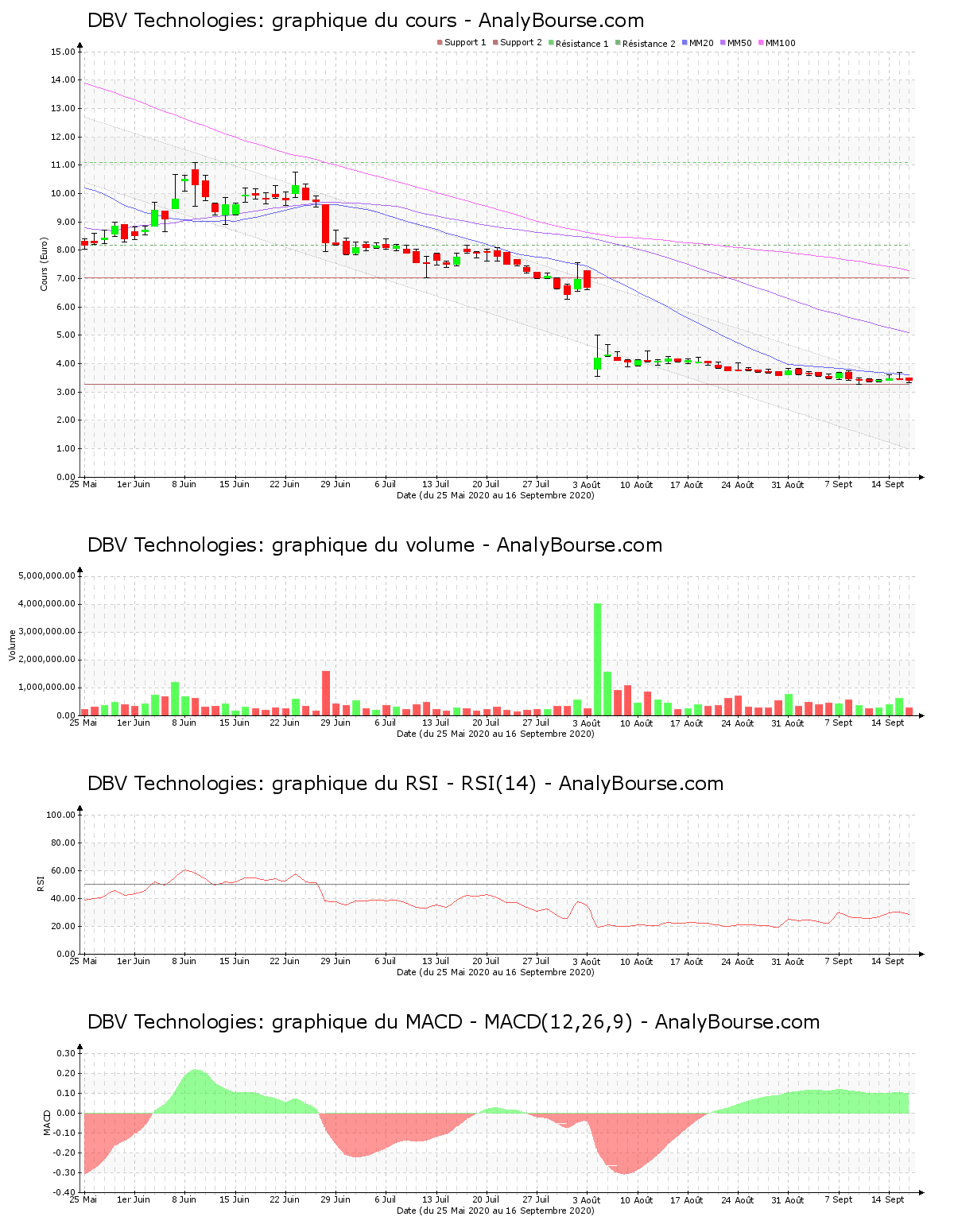Click the 'graphique du MACD - MACD(12,26,9)' title
954x1232 pixels.
tap(453, 1022)
